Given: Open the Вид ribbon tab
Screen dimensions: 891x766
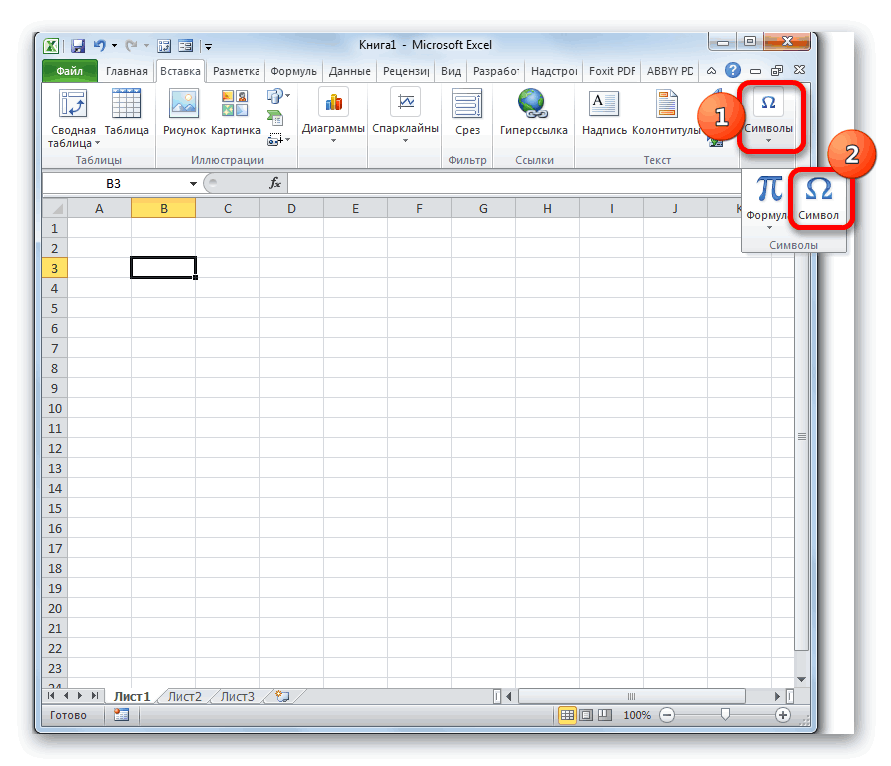Looking at the screenshot, I should [451, 71].
